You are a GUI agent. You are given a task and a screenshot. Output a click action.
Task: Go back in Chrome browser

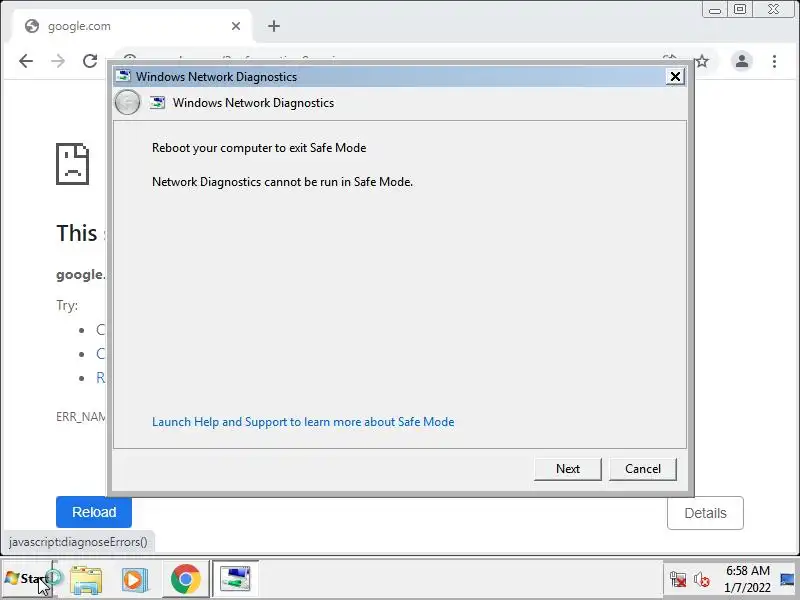point(26,61)
